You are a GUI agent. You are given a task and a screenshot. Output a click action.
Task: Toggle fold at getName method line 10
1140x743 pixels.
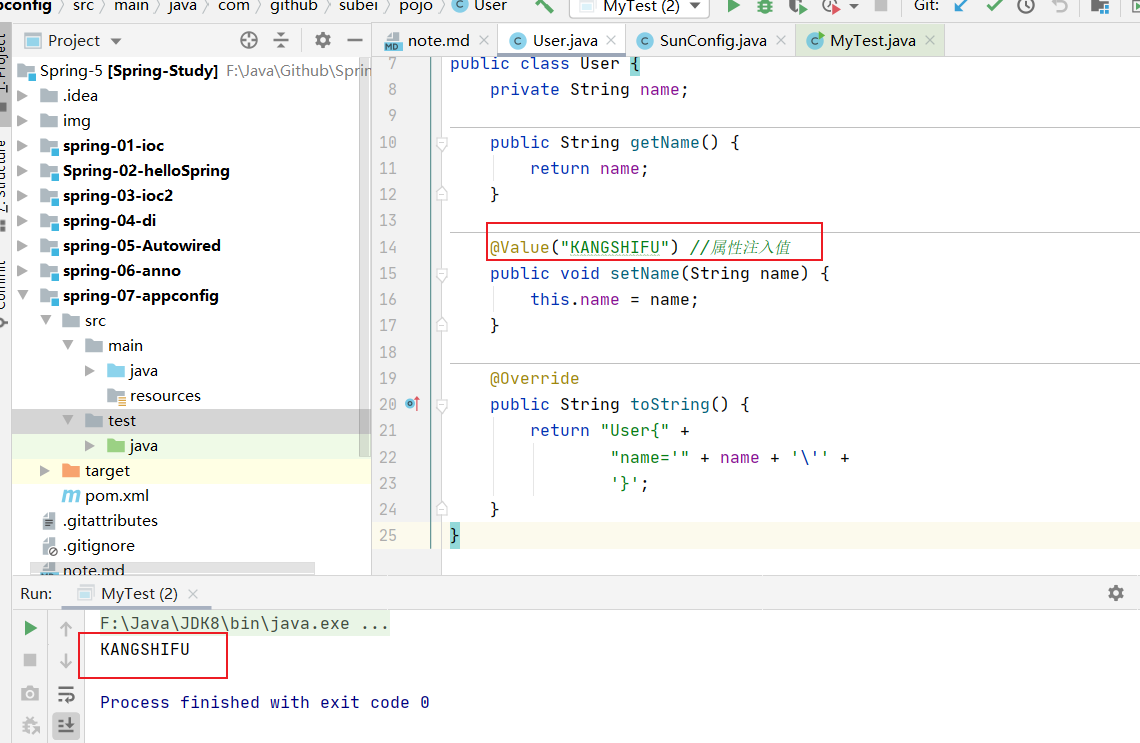[x=441, y=143]
